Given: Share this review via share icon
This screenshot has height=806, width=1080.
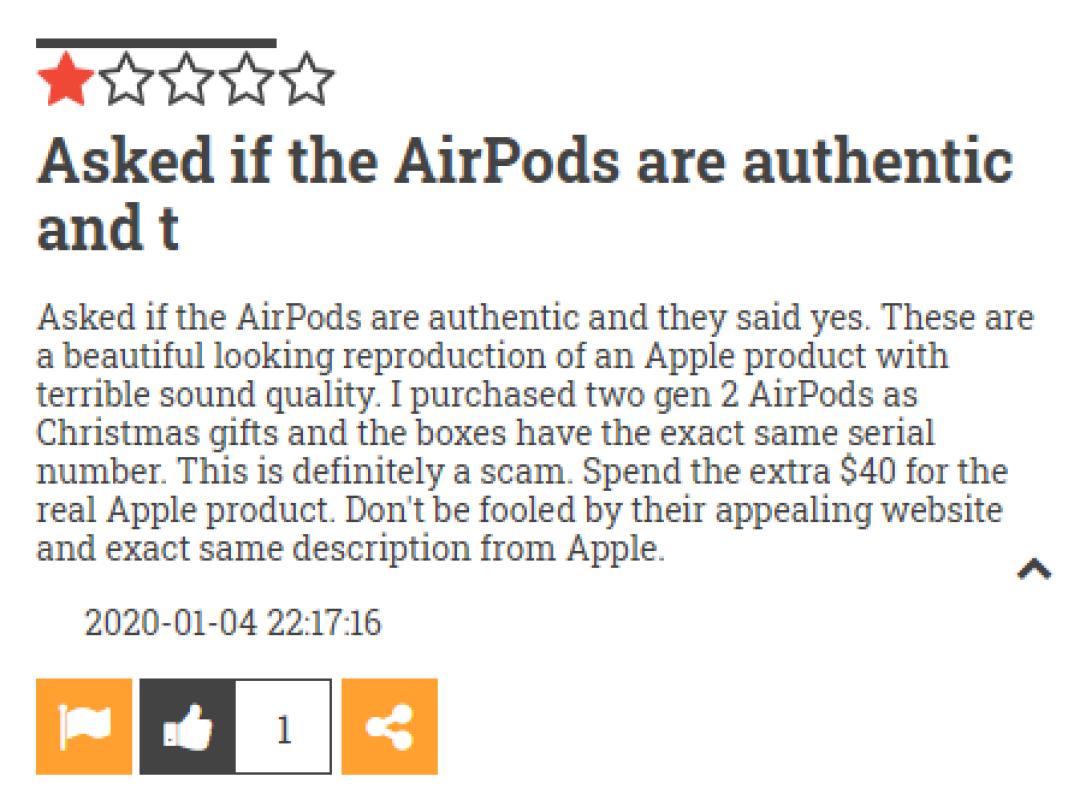Looking at the screenshot, I should pyautogui.click(x=389, y=727).
